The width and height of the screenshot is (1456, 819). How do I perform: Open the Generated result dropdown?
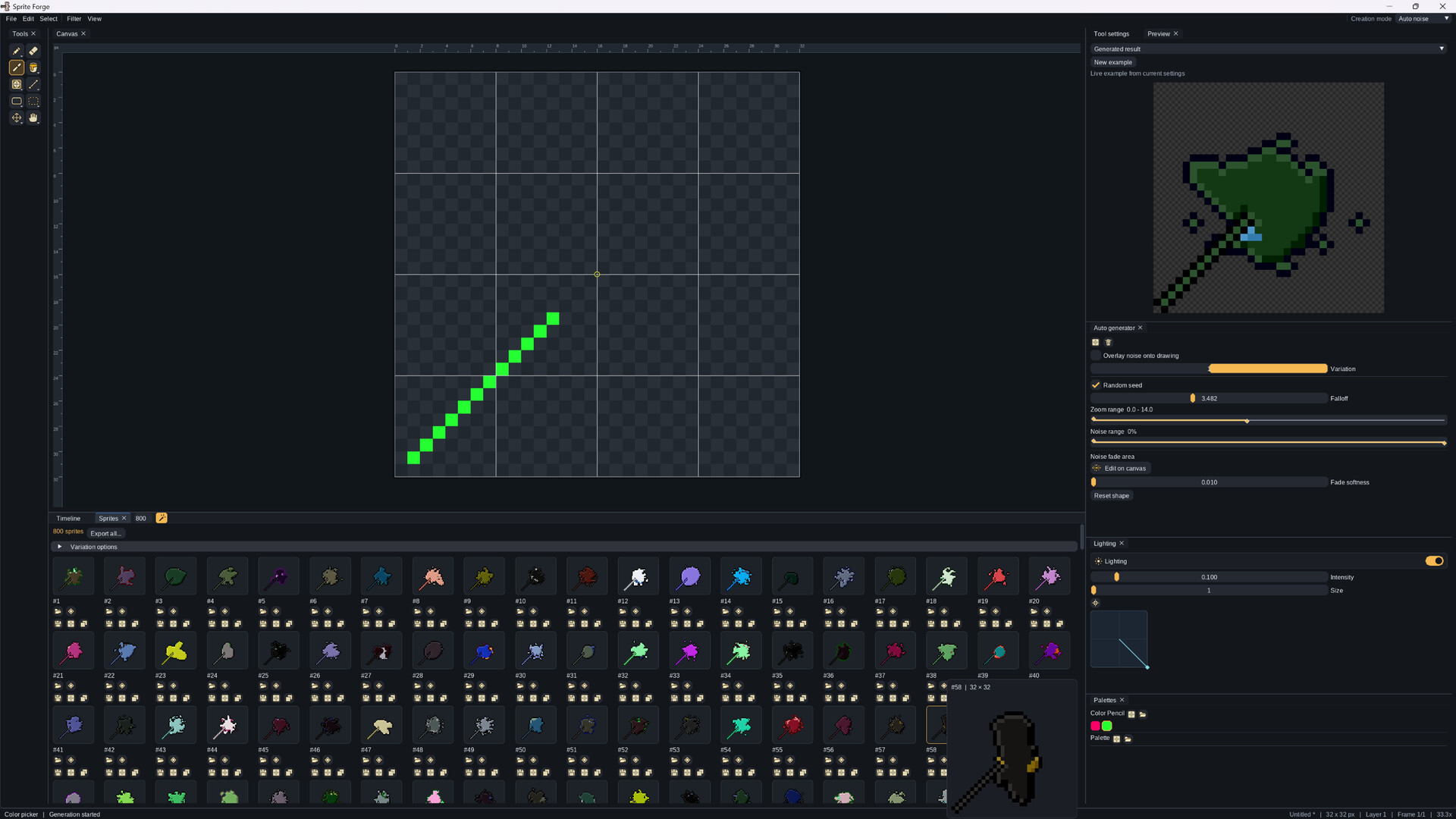click(1268, 49)
